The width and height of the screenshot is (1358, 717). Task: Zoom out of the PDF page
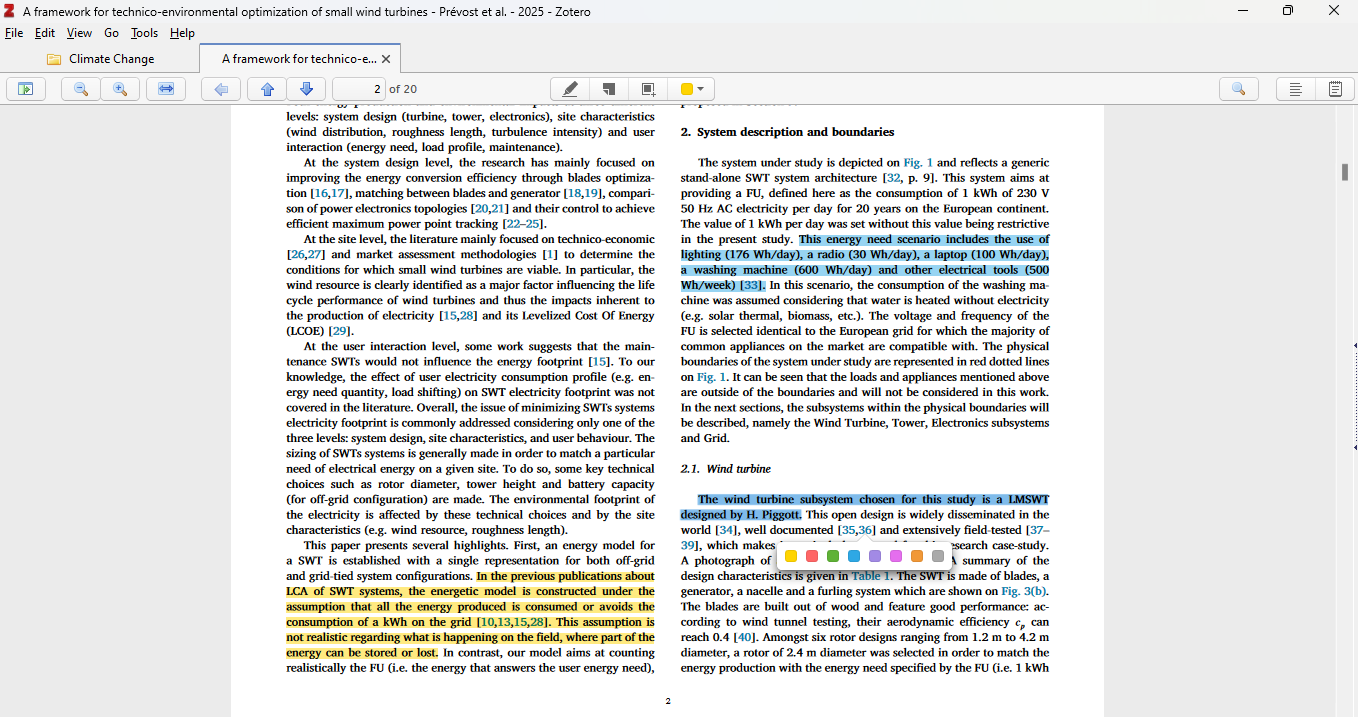pos(81,89)
